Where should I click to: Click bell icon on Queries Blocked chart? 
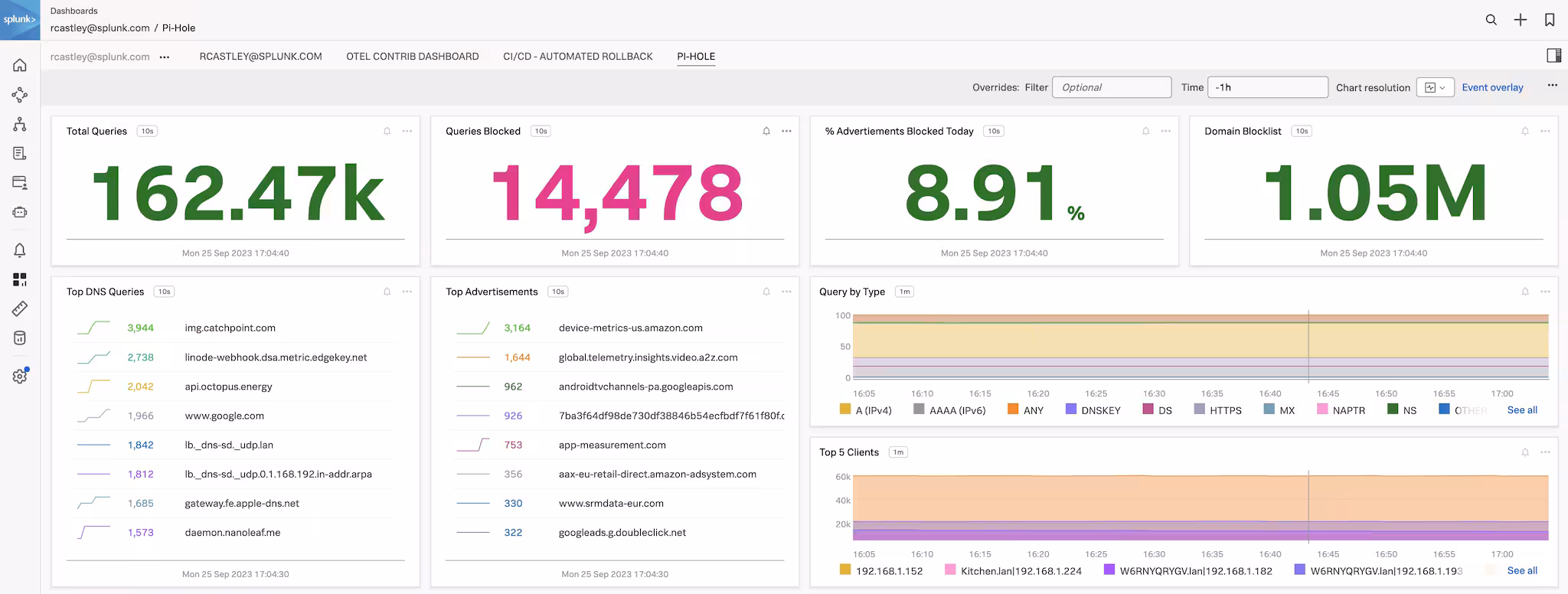[766, 132]
